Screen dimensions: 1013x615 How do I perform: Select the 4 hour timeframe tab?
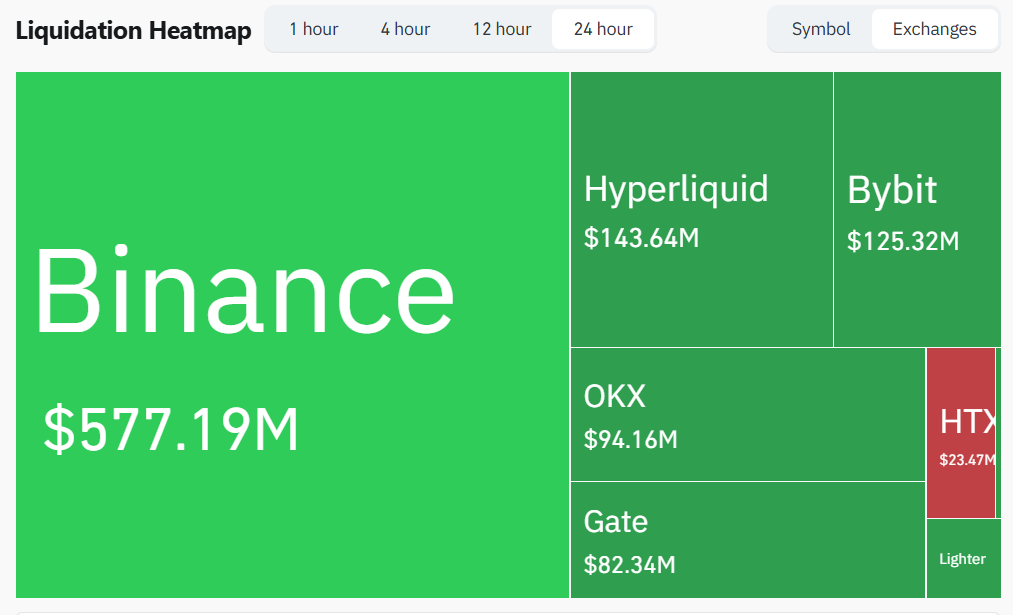tap(405, 29)
